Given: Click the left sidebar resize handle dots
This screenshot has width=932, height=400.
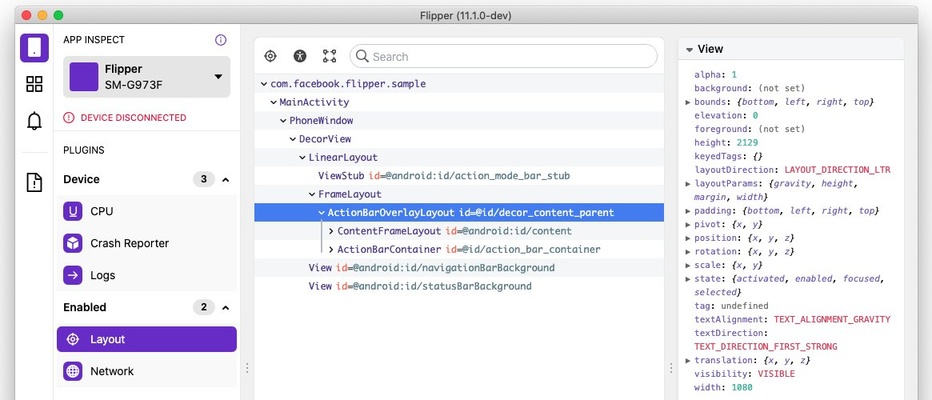Looking at the screenshot, I should [x=247, y=368].
